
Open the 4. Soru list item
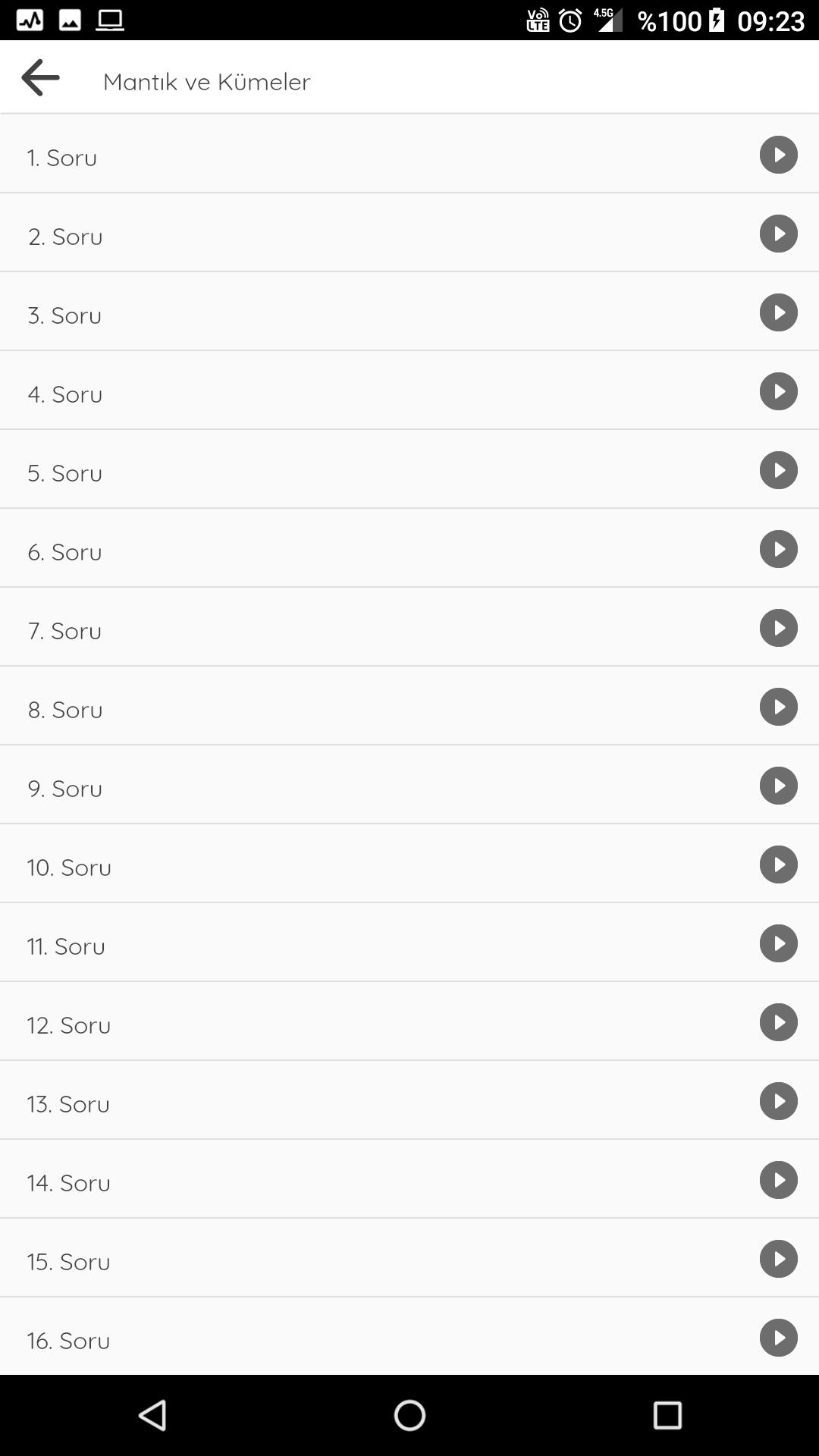coord(409,391)
